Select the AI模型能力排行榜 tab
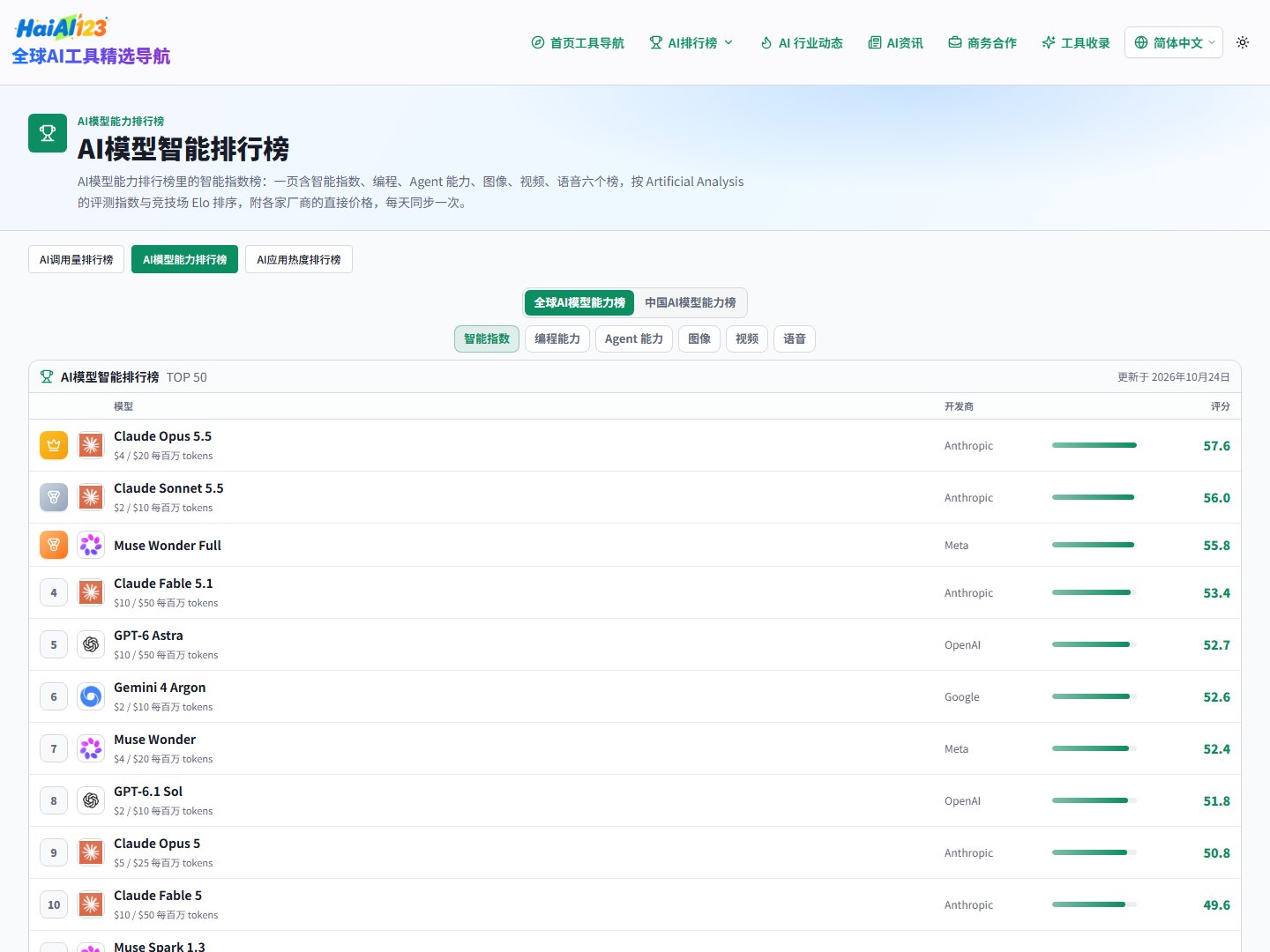 point(184,259)
